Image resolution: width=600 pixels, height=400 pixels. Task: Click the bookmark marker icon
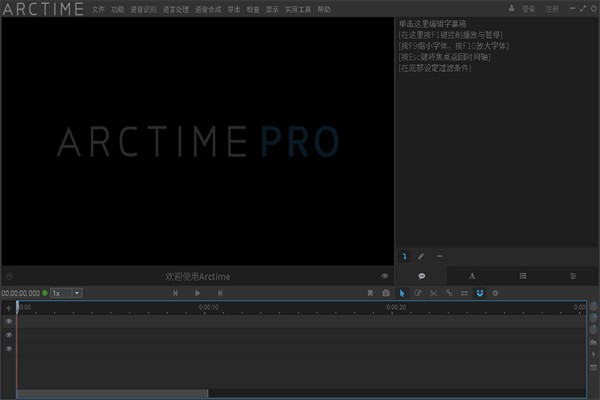[370, 293]
